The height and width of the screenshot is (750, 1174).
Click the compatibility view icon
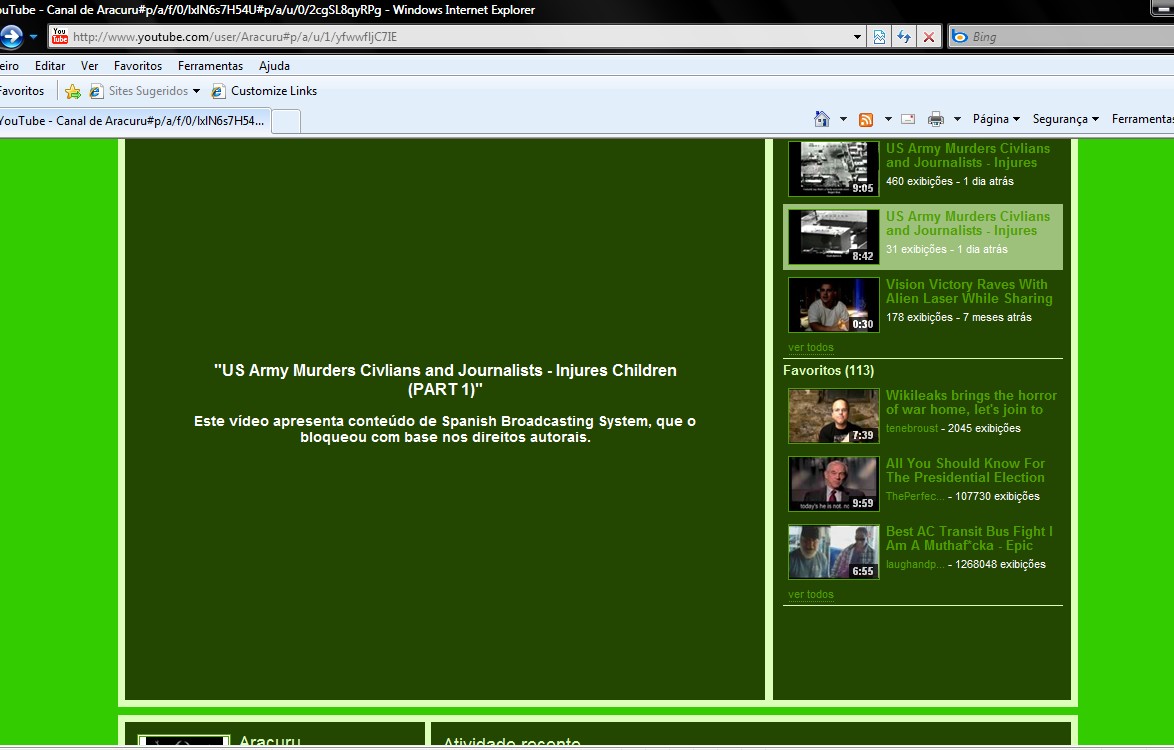click(880, 37)
